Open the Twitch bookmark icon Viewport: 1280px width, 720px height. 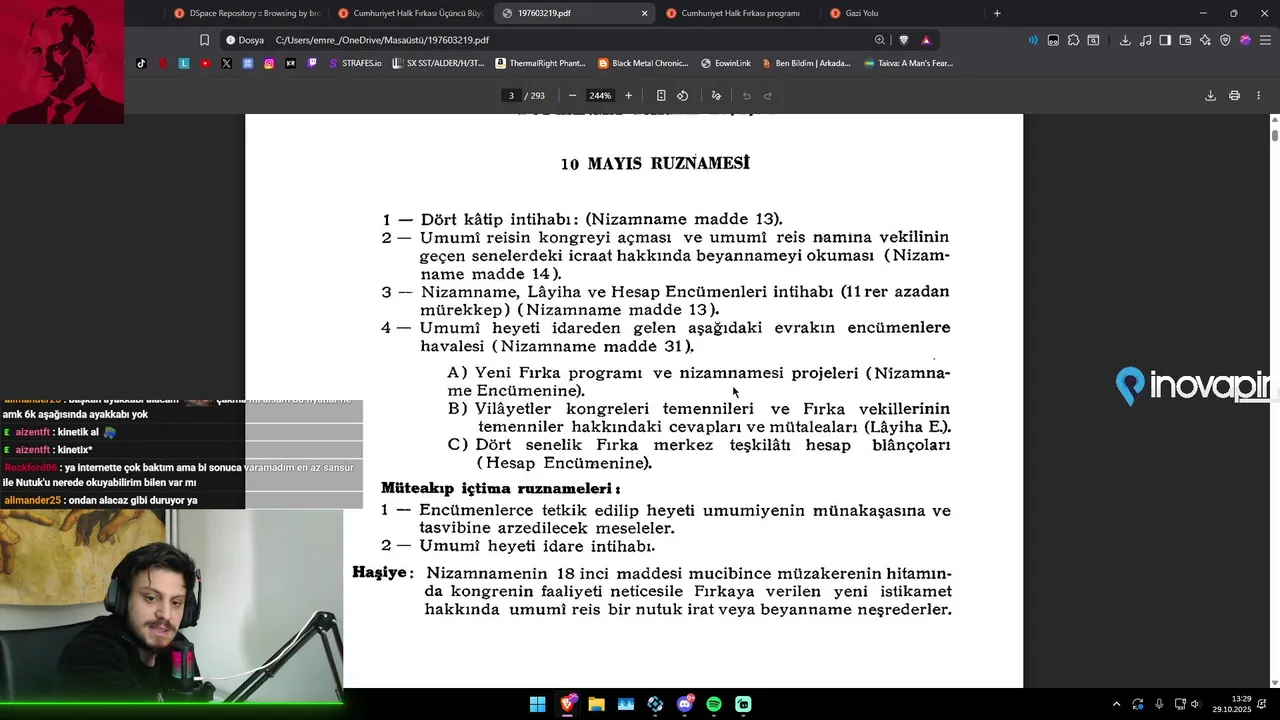[312, 63]
